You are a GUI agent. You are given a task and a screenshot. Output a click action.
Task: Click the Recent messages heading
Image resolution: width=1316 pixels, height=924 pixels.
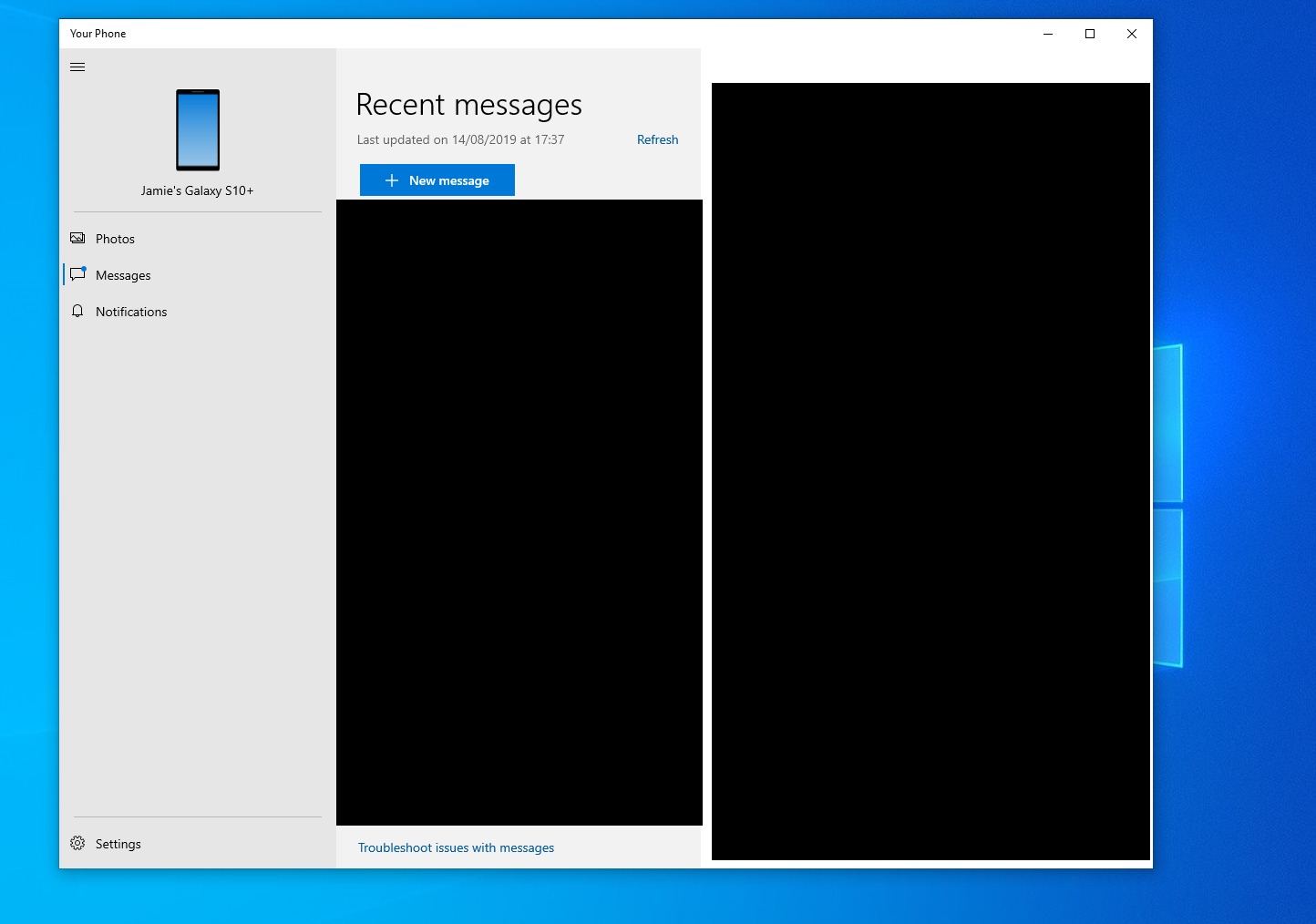468,105
